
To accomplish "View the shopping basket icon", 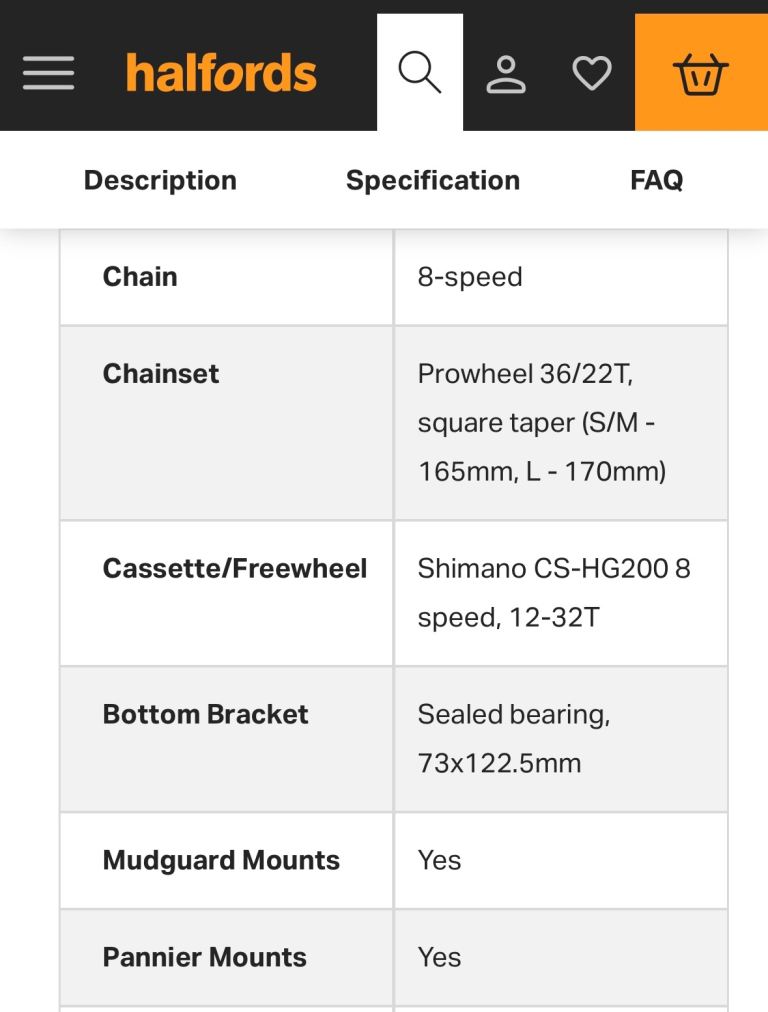I will pos(701,73).
